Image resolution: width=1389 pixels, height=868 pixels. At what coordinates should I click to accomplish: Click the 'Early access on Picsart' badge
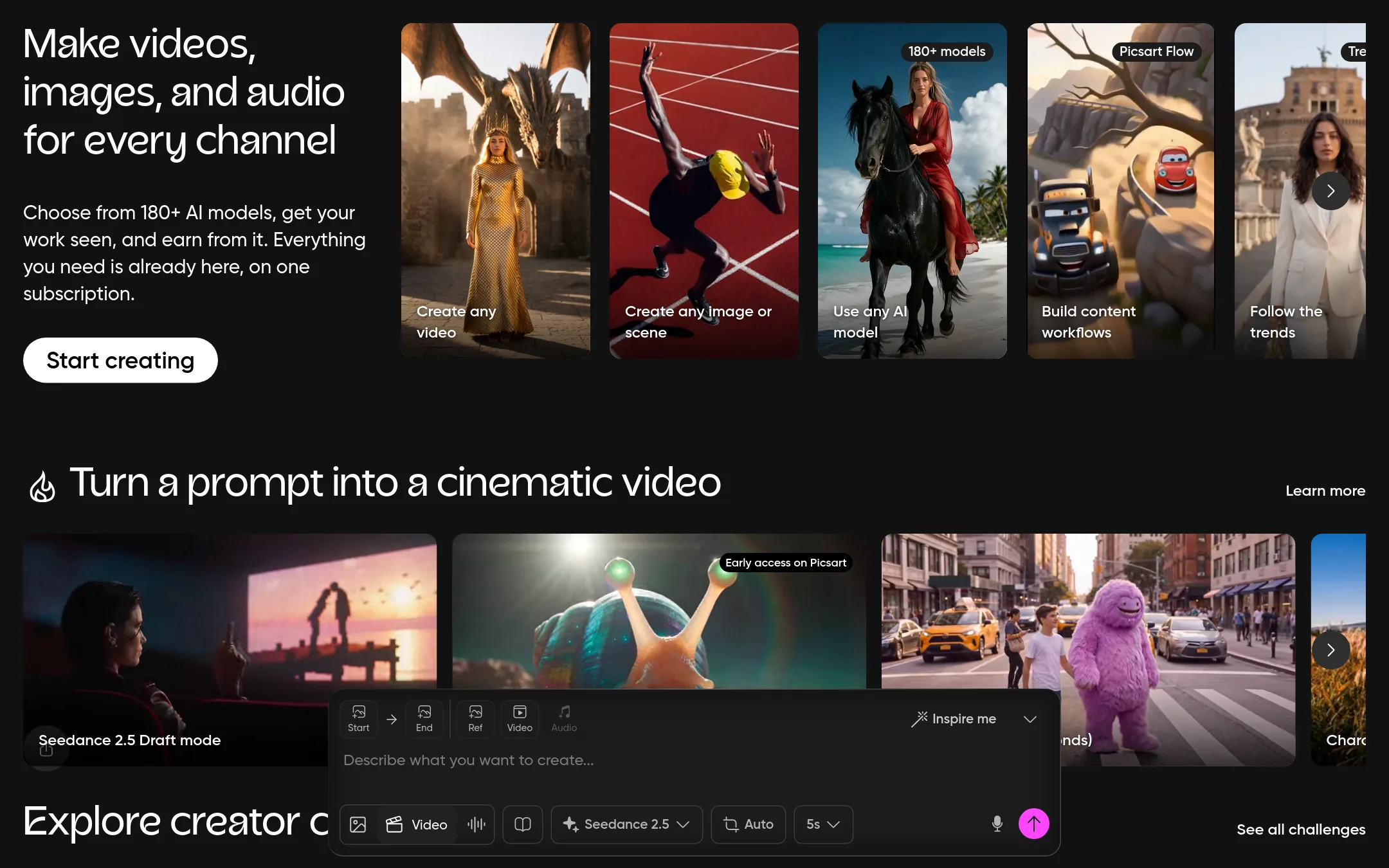click(x=786, y=563)
